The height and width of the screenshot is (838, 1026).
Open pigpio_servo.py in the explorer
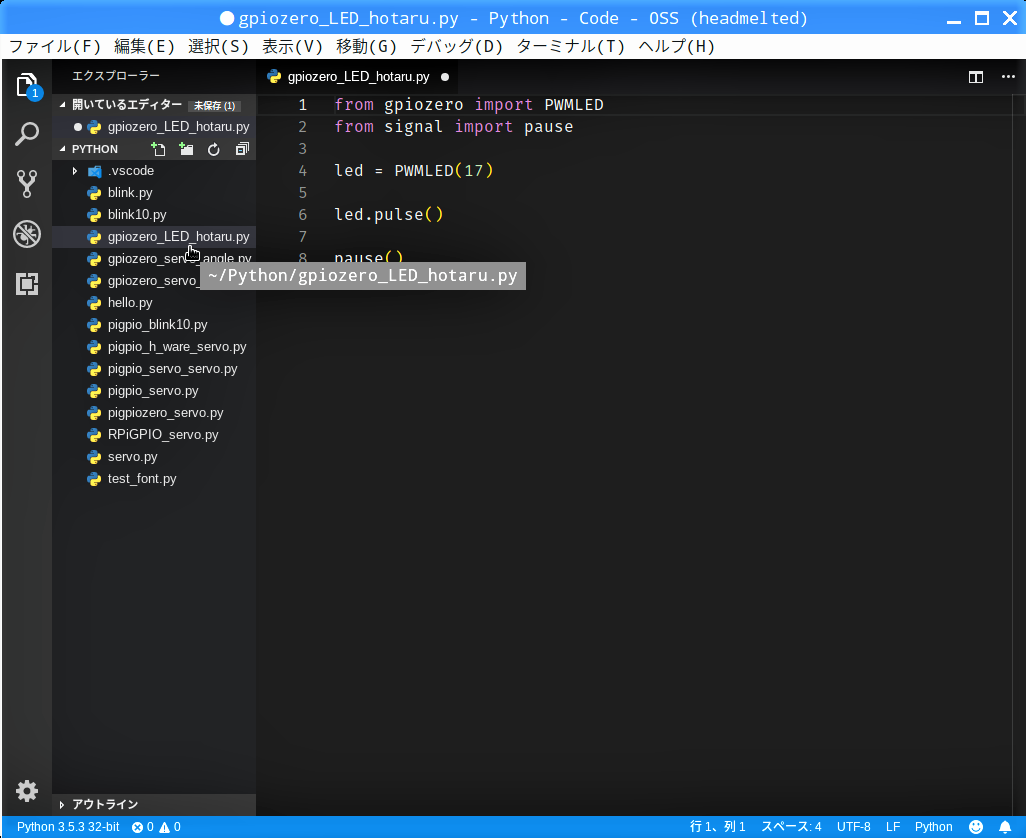click(154, 391)
